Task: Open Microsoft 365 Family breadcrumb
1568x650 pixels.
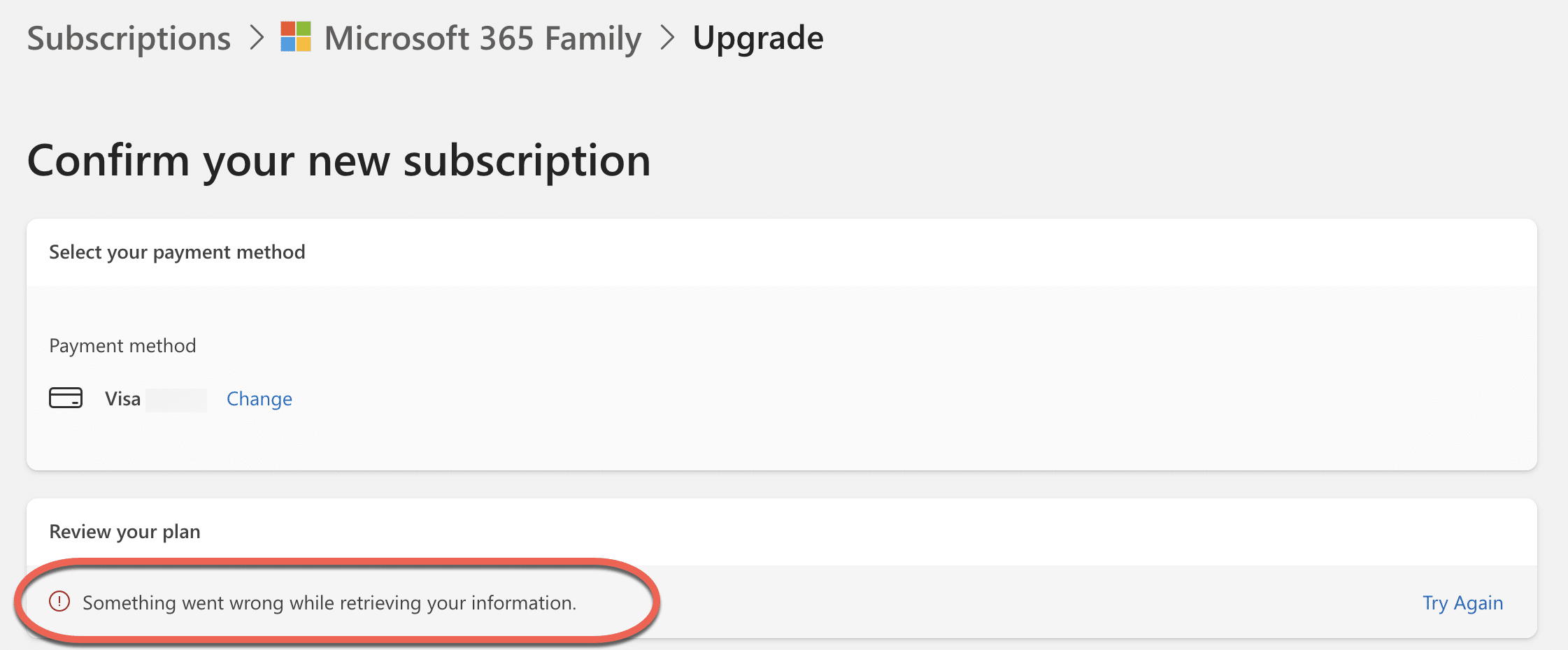Action: tap(483, 38)
